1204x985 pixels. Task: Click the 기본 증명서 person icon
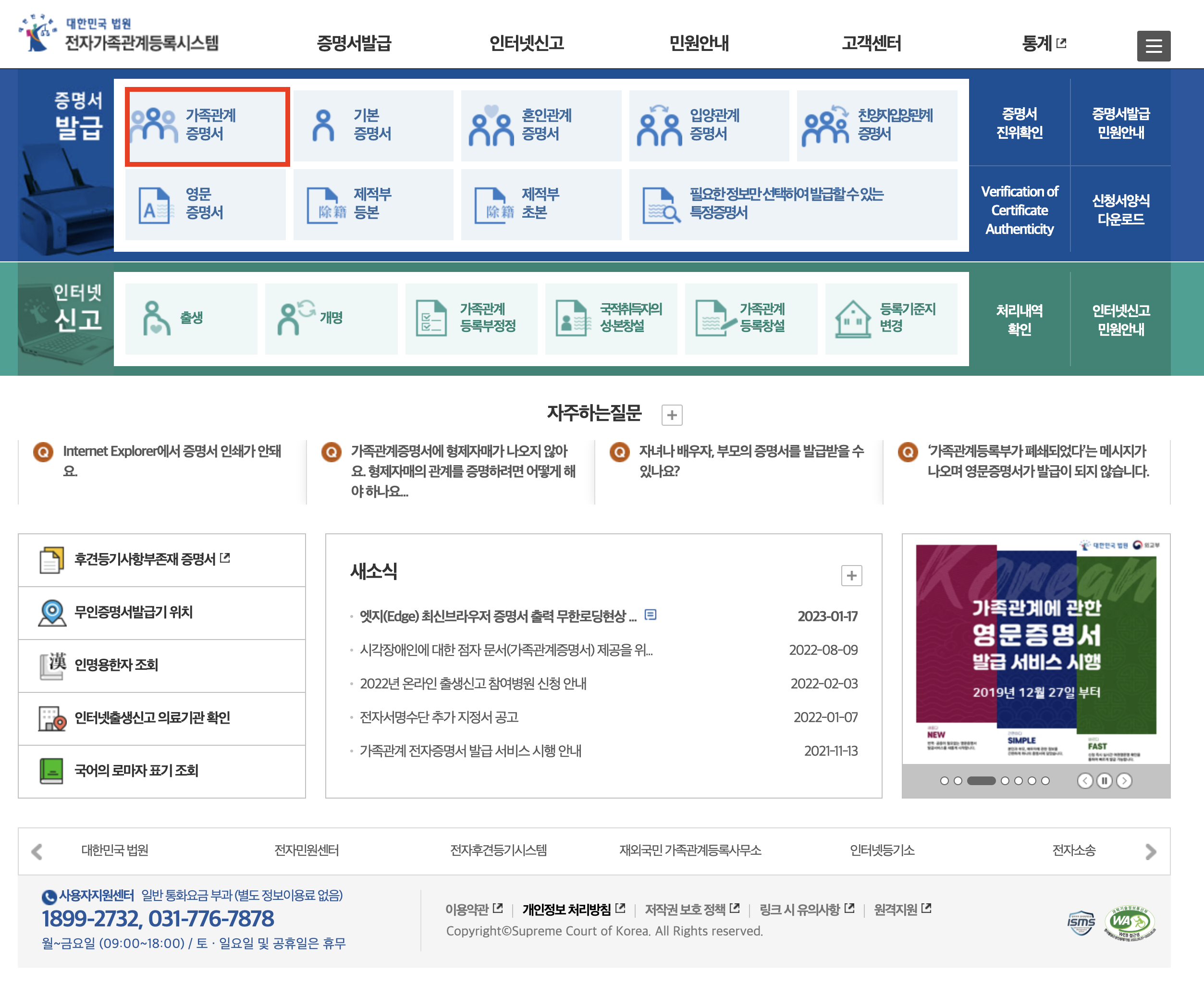323,125
